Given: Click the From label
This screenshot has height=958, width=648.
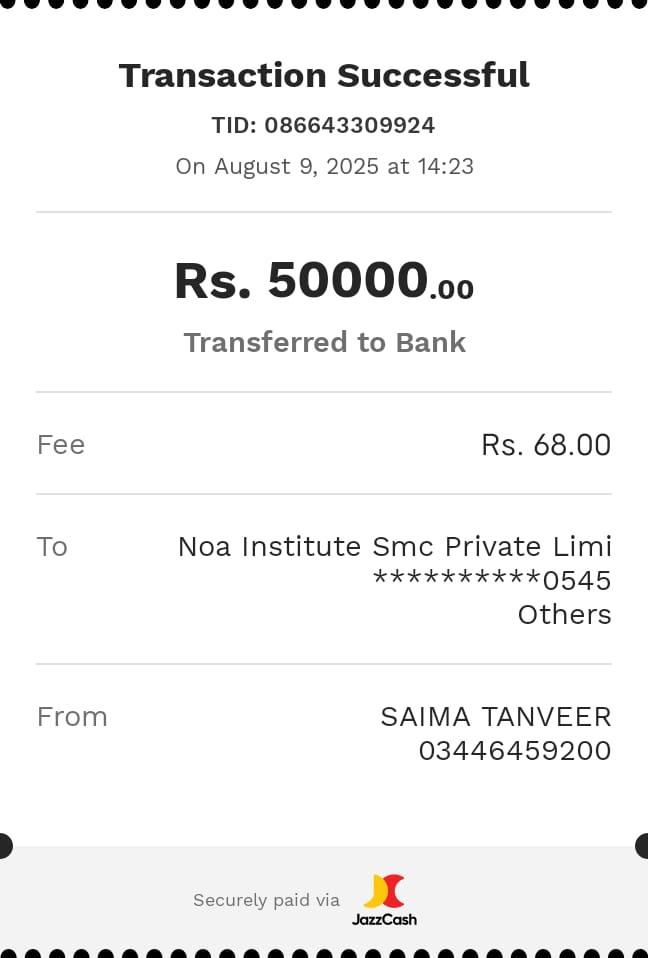Looking at the screenshot, I should pos(72,717).
